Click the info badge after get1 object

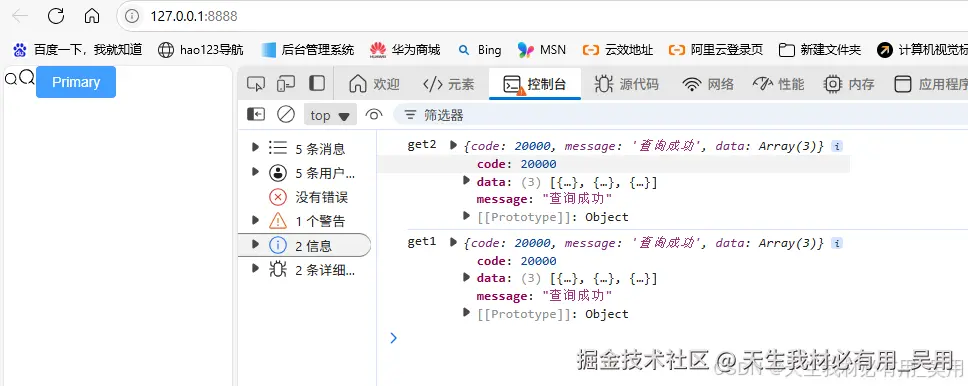pos(837,243)
